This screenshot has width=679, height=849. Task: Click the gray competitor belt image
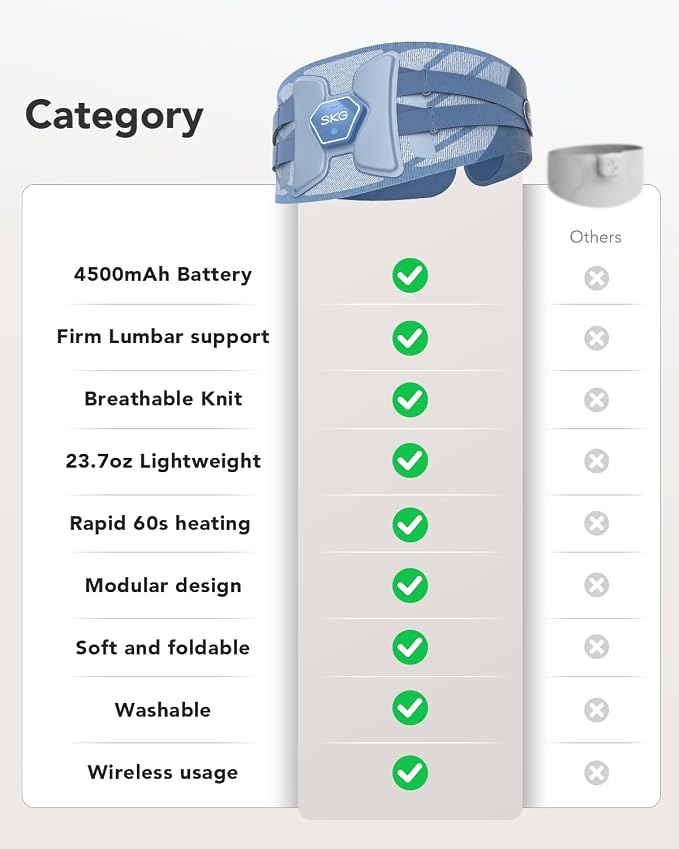point(596,174)
